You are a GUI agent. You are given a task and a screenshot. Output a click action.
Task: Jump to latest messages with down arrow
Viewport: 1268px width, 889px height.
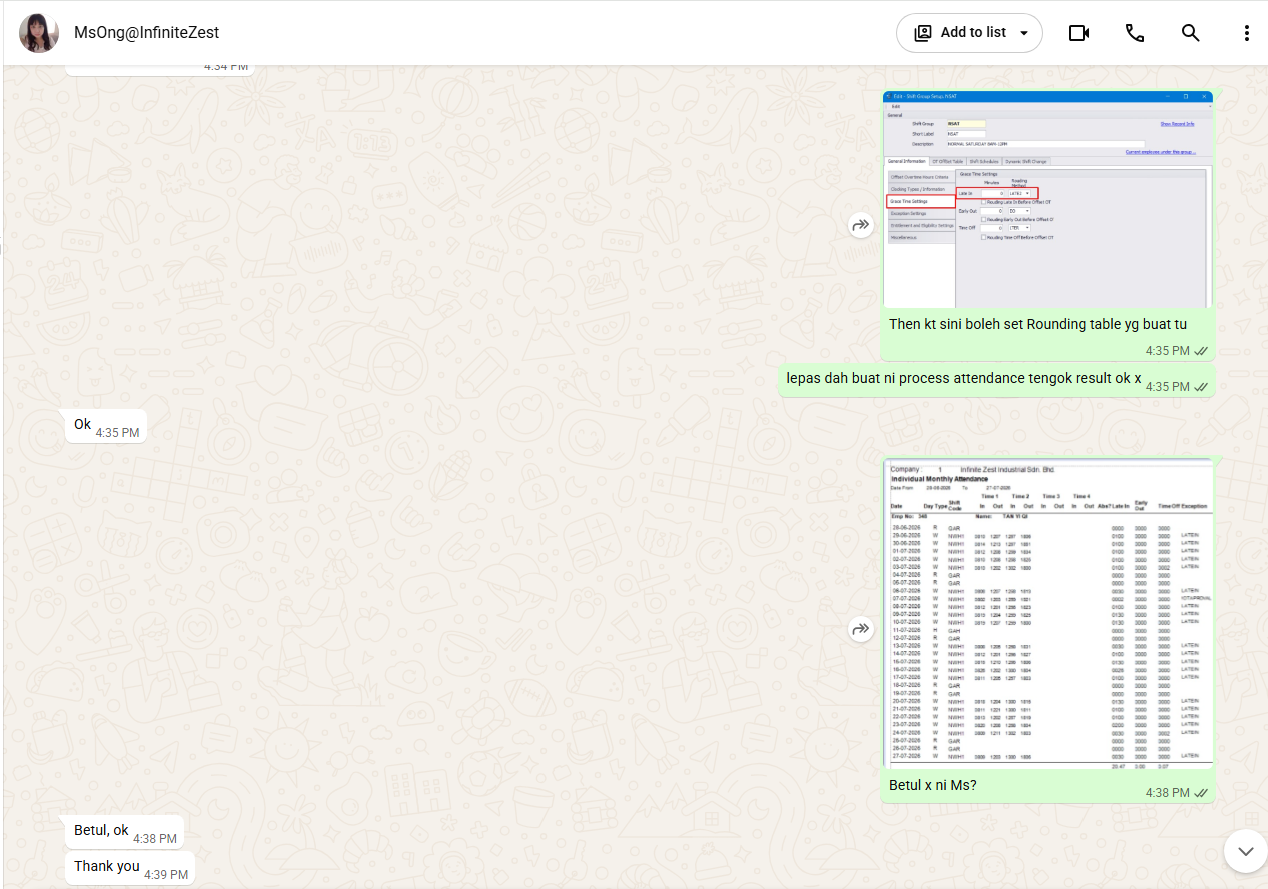pyautogui.click(x=1245, y=851)
